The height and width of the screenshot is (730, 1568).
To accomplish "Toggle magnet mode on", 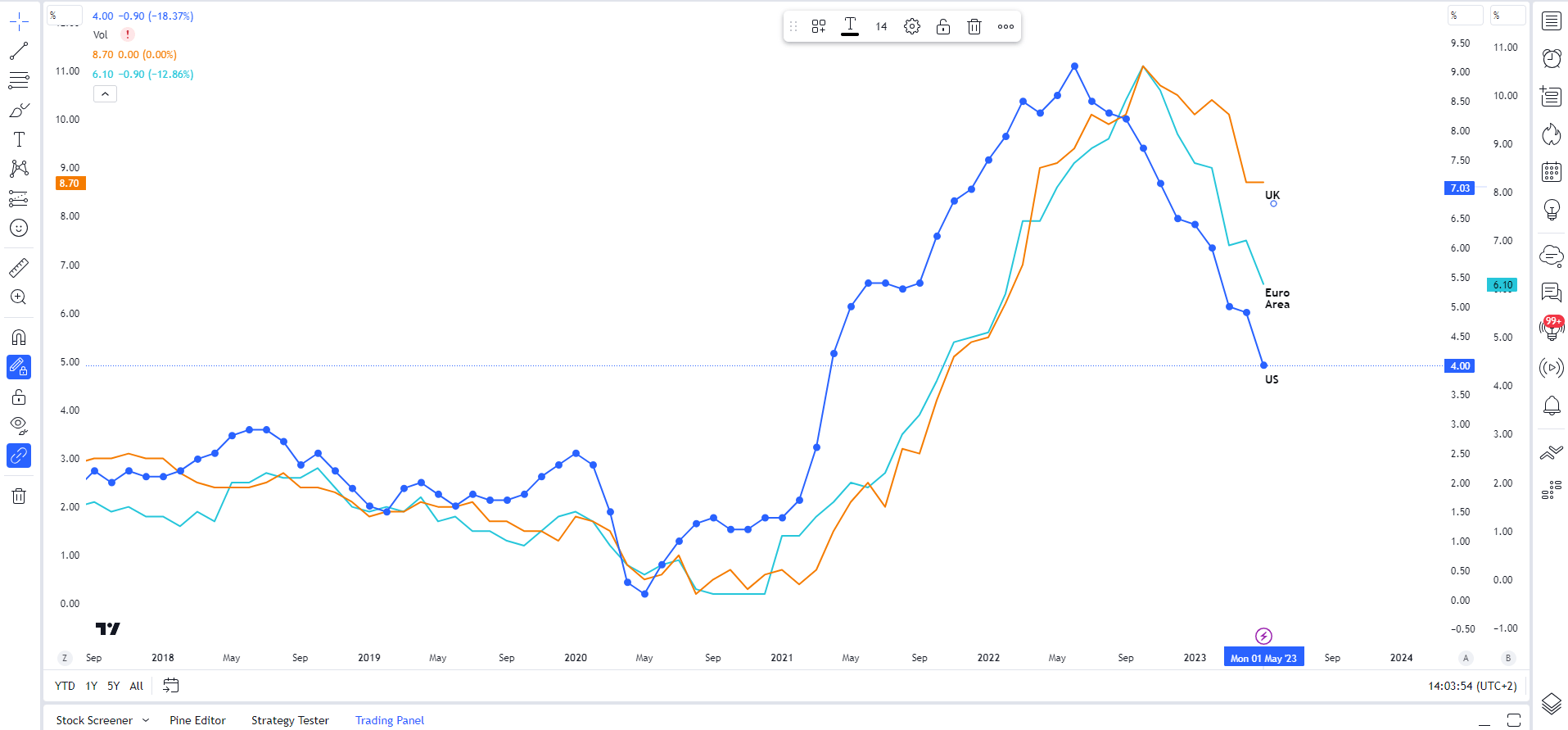I will (x=19, y=338).
